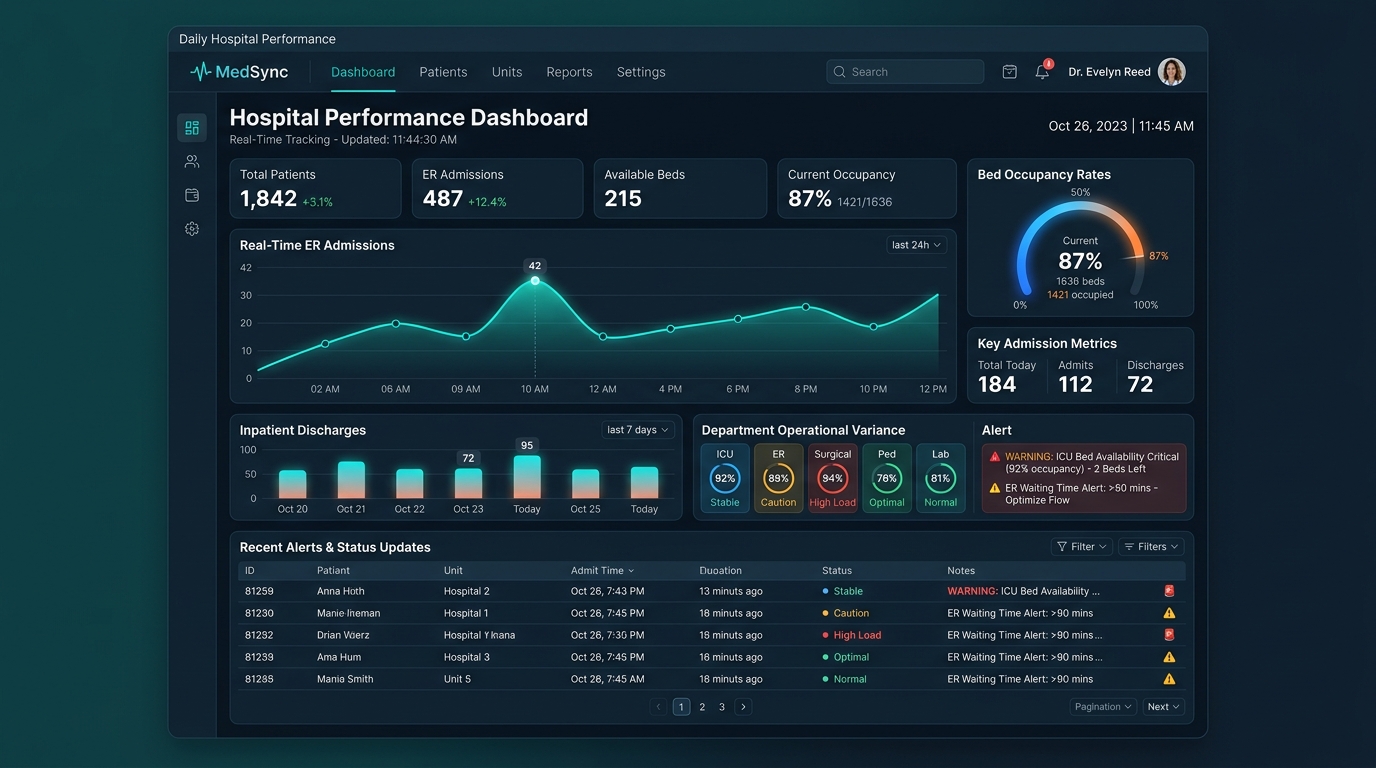
Task: Click patient name Mania Smith
Action: coord(345,679)
